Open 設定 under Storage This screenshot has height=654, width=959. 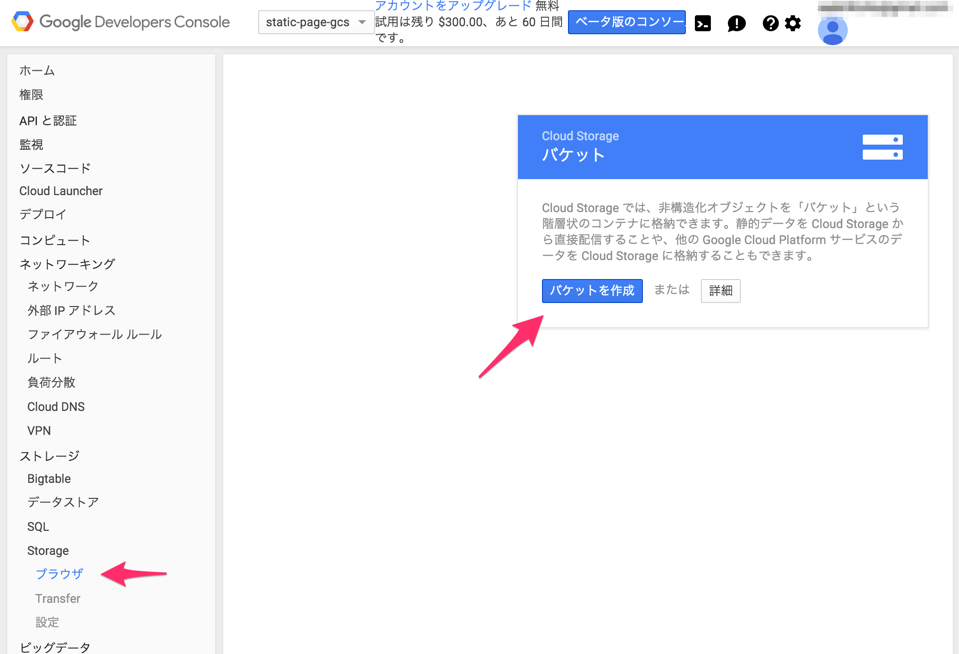point(47,622)
